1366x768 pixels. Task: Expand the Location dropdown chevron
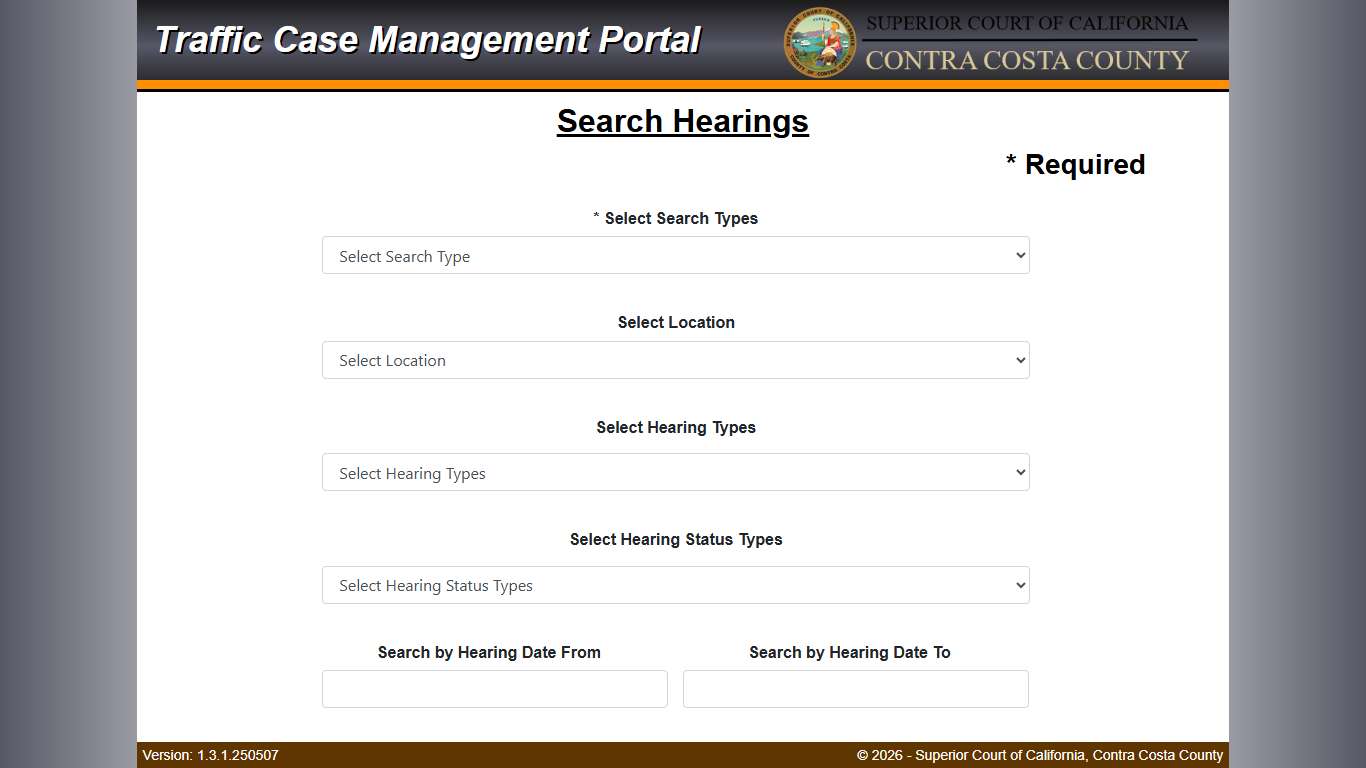(1018, 360)
